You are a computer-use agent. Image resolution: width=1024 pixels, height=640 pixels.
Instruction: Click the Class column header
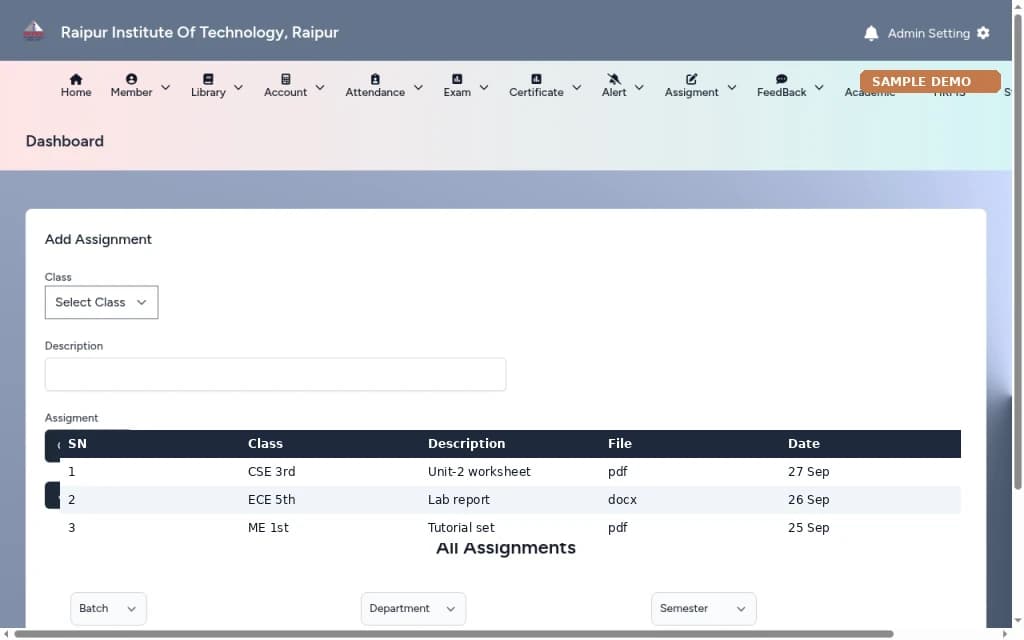click(265, 443)
